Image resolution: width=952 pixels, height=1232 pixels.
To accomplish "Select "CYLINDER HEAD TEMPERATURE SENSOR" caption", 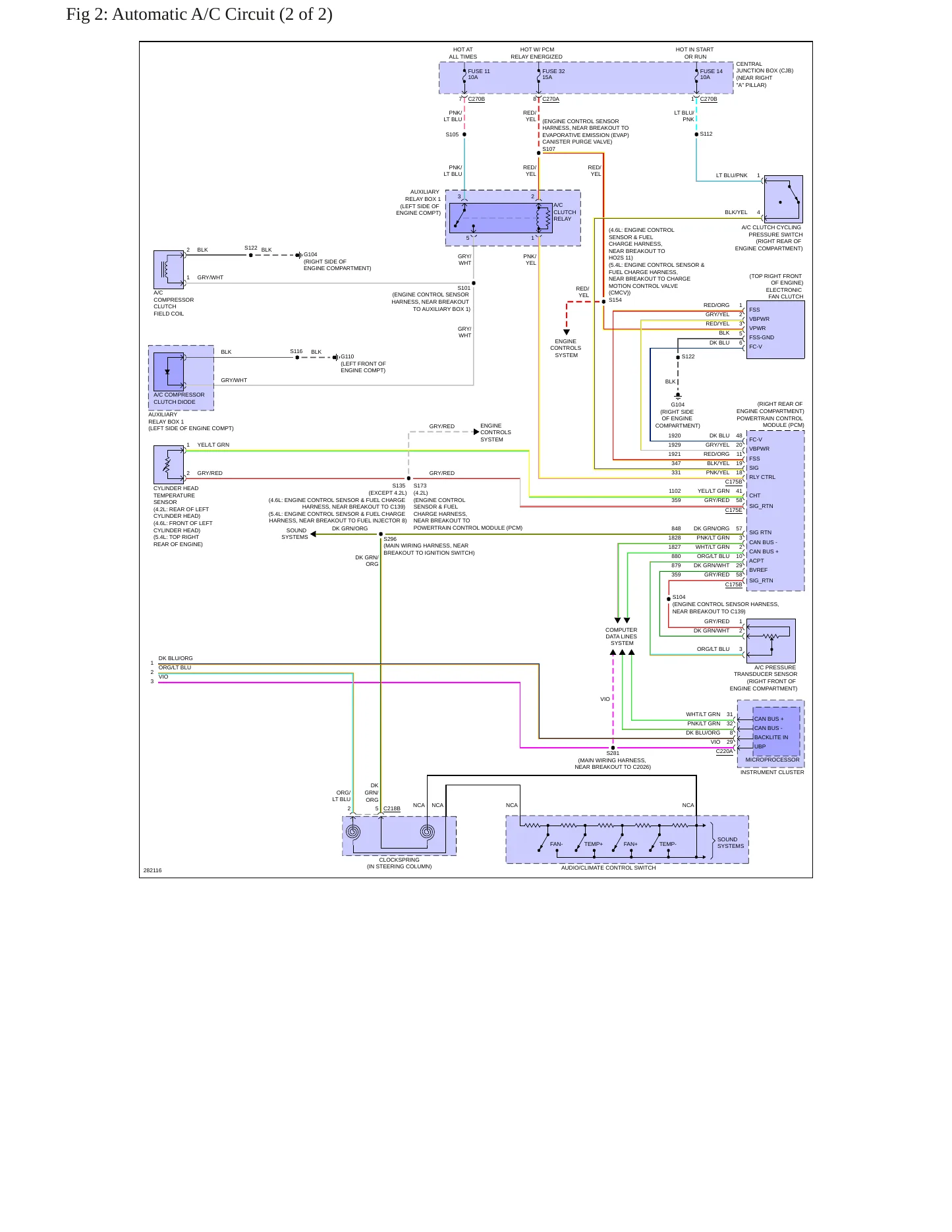I will (176, 495).
